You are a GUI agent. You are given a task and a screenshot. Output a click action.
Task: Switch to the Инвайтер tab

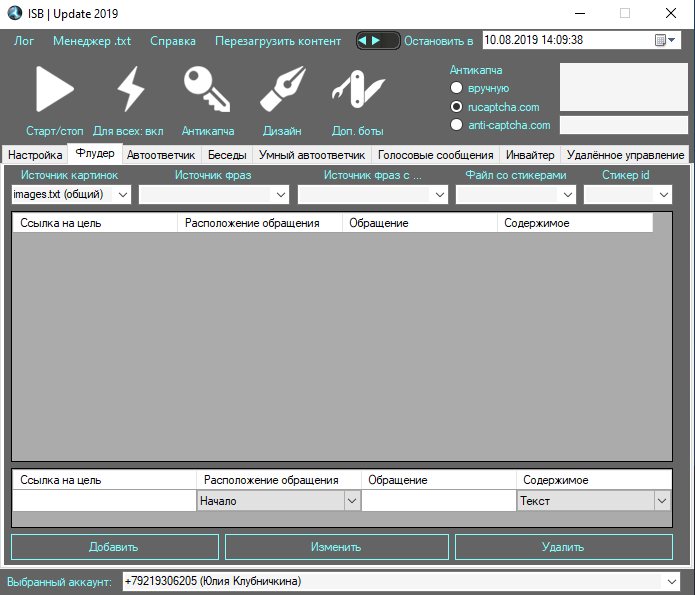[x=530, y=155]
